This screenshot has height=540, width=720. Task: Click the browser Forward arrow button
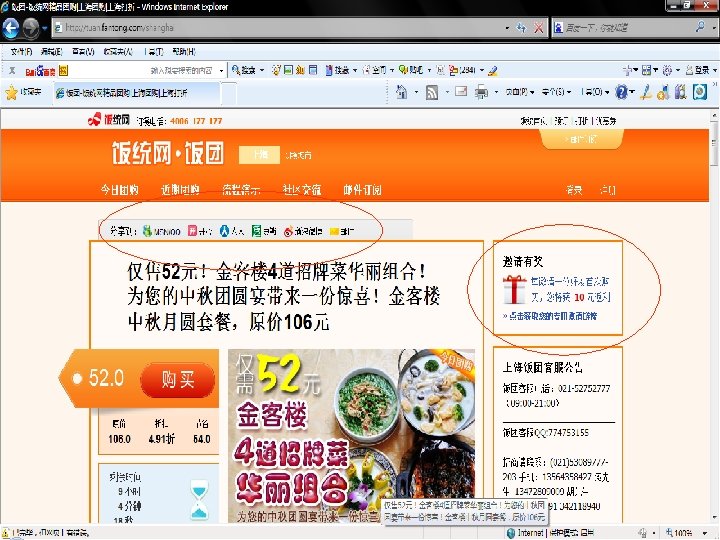pyautogui.click(x=31, y=28)
